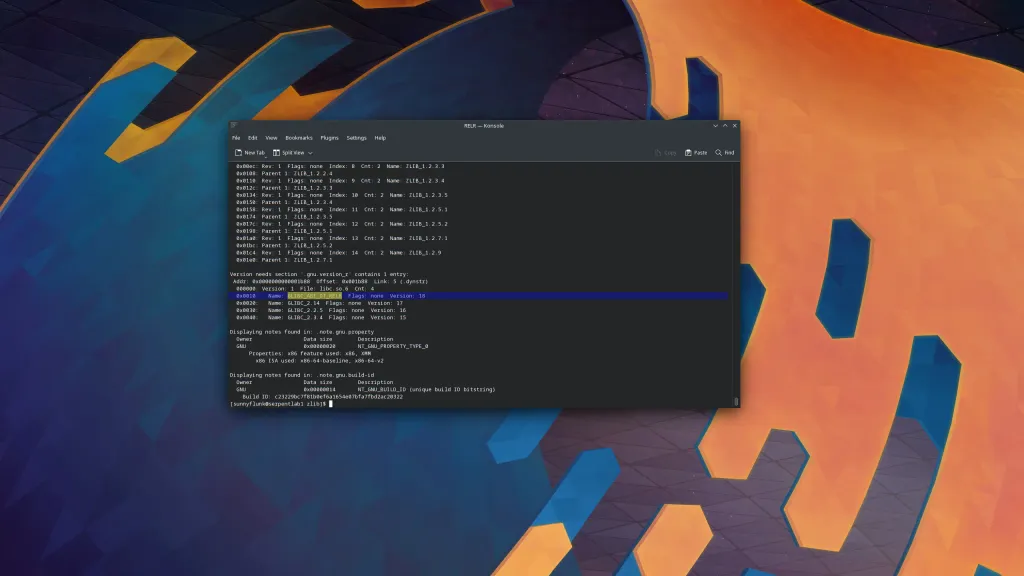
Task: Click the 'Properties: x86 feature used' line
Action: click(x=310, y=353)
